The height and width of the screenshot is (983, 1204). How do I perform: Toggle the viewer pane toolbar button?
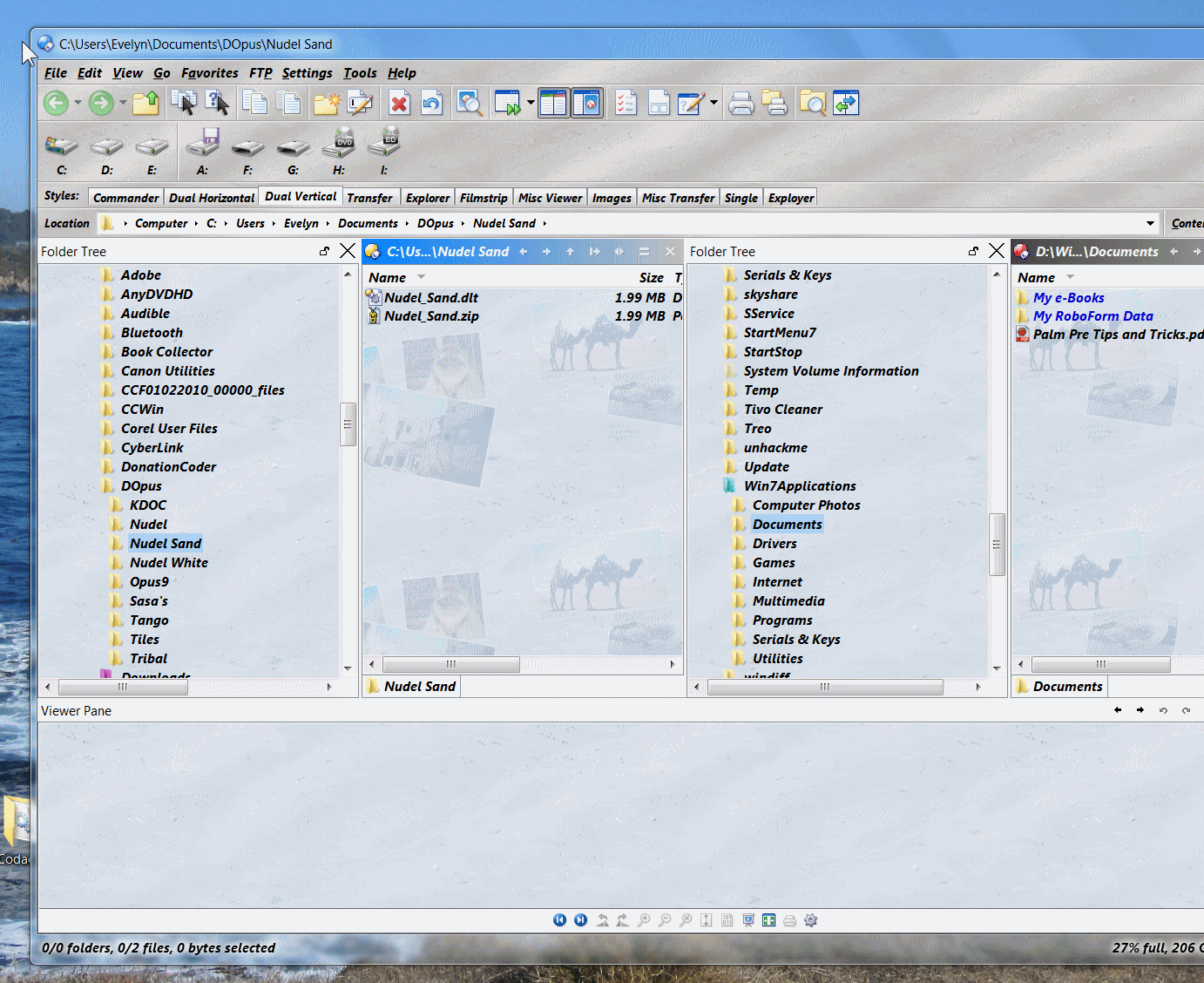click(586, 103)
